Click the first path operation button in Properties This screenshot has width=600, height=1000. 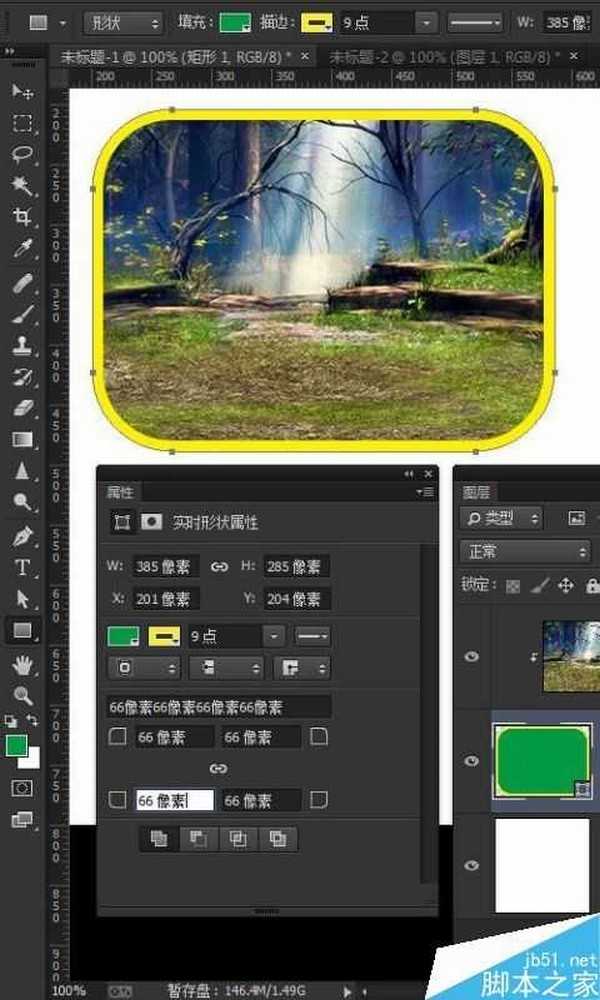coord(158,839)
